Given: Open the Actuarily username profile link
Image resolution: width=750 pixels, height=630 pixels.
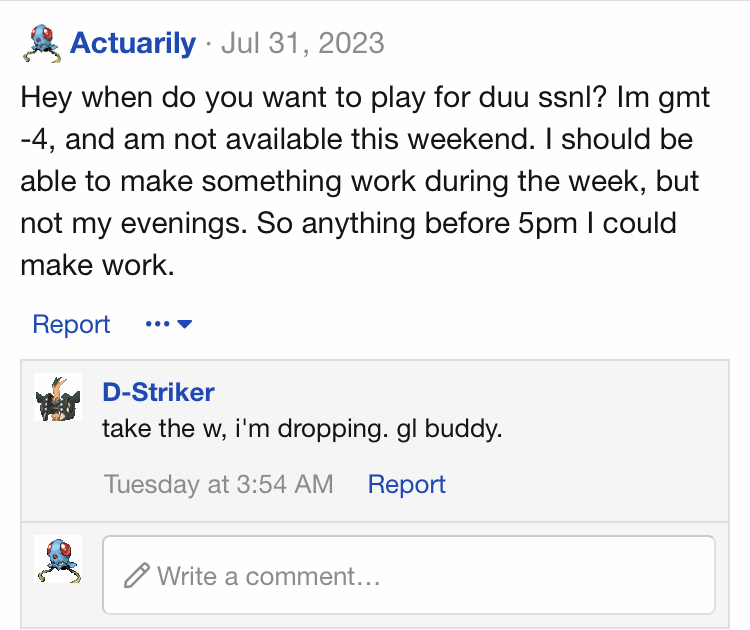Looking at the screenshot, I should pyautogui.click(x=133, y=43).
